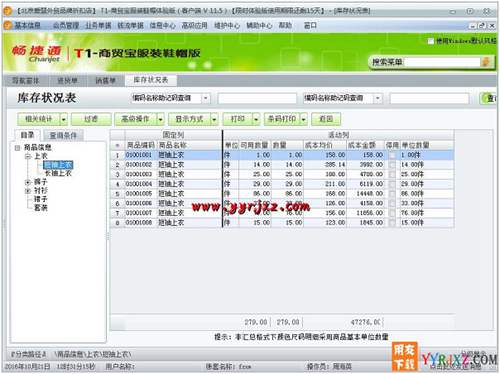Click the 可用数量 column header
The image size is (500, 374).
point(255,145)
